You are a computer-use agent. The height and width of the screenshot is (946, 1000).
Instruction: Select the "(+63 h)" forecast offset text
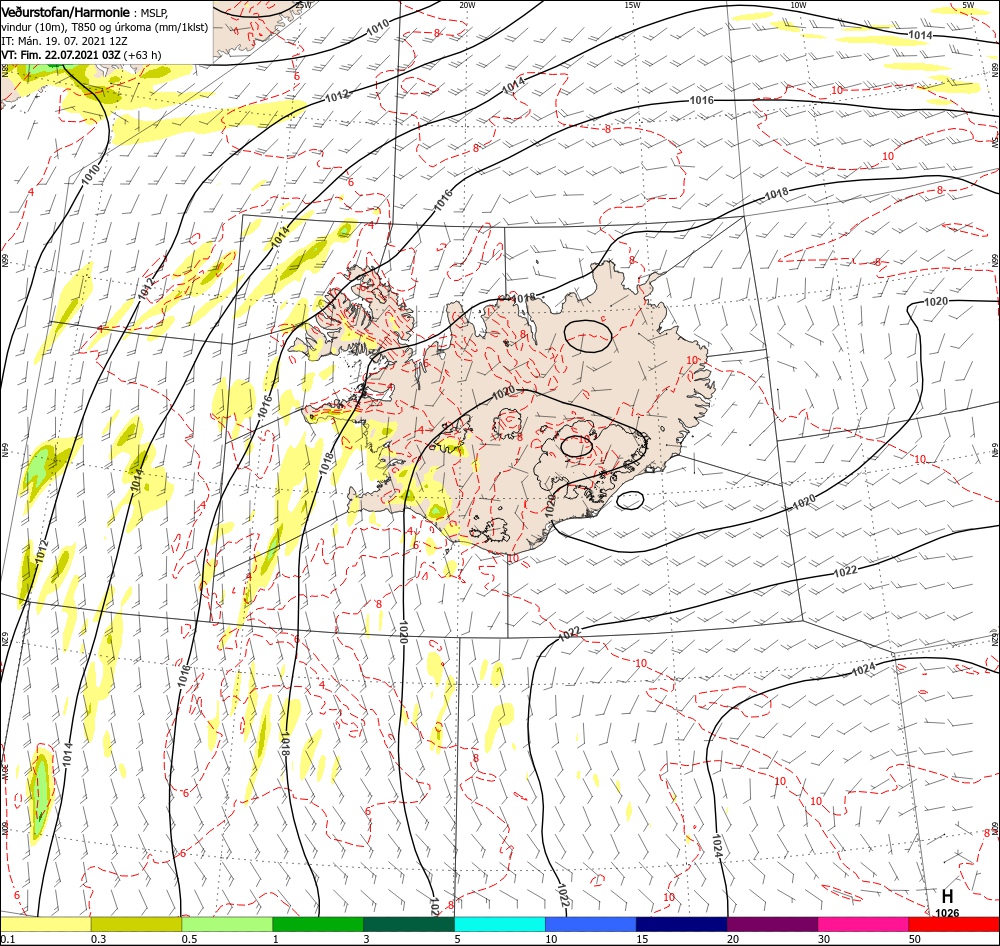(x=142, y=55)
